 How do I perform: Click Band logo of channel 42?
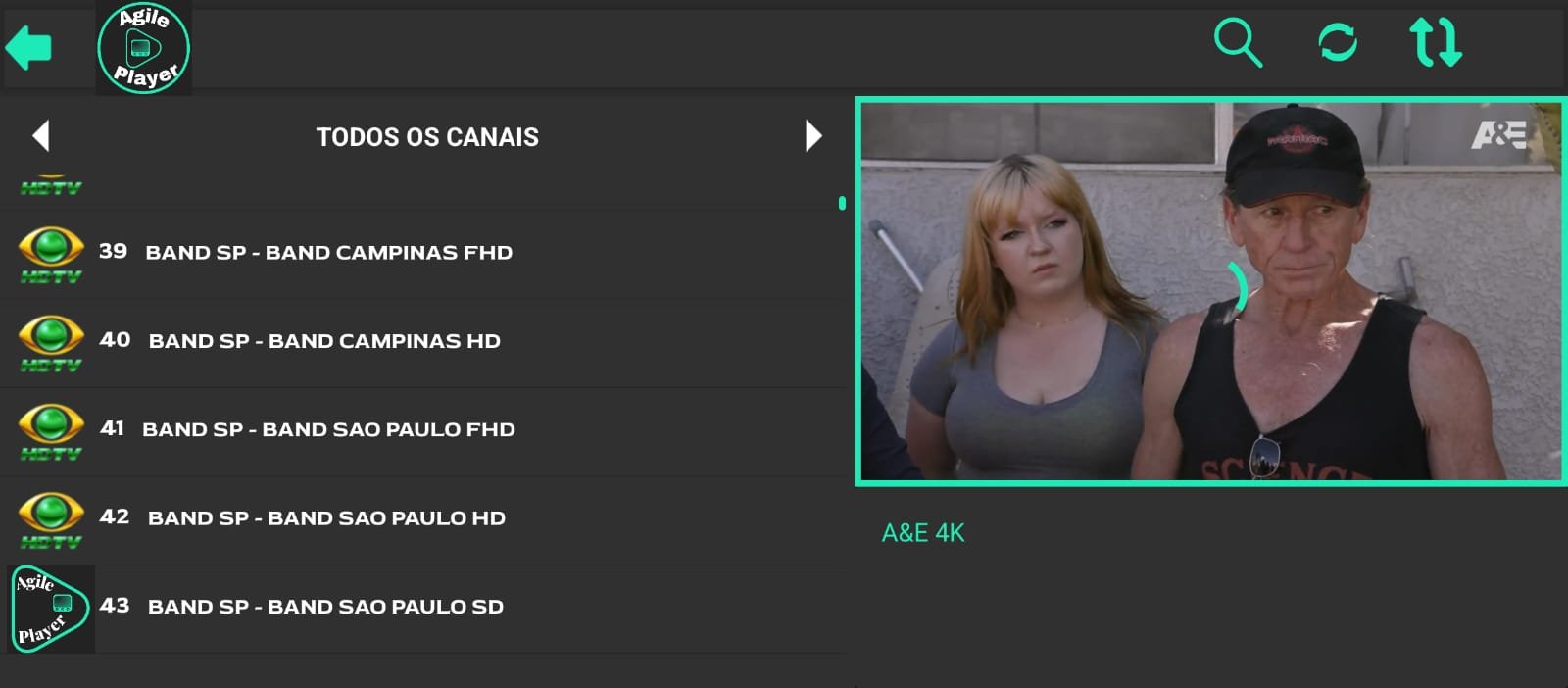pyautogui.click(x=51, y=518)
